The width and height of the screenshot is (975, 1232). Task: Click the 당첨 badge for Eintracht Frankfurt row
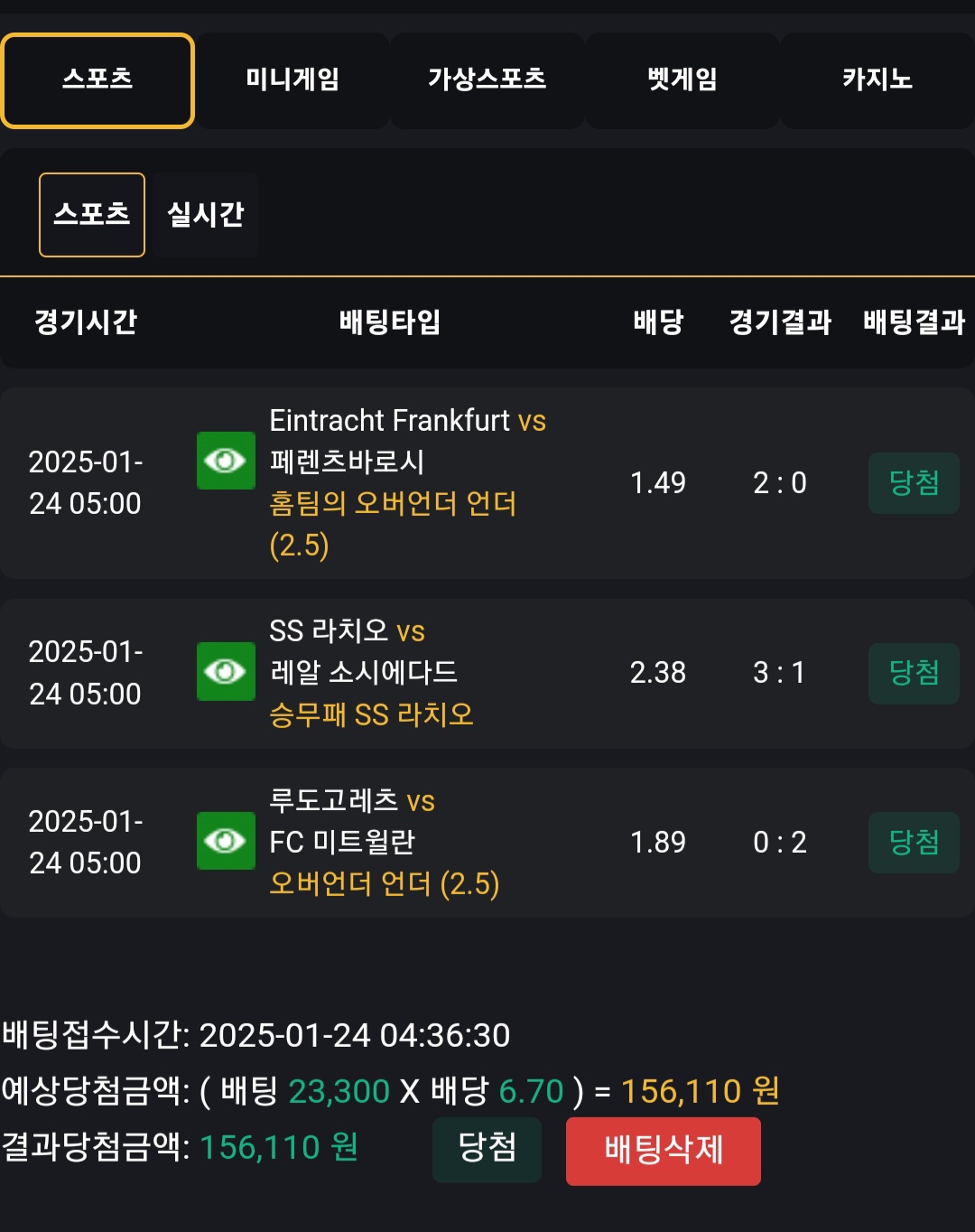coord(914,483)
